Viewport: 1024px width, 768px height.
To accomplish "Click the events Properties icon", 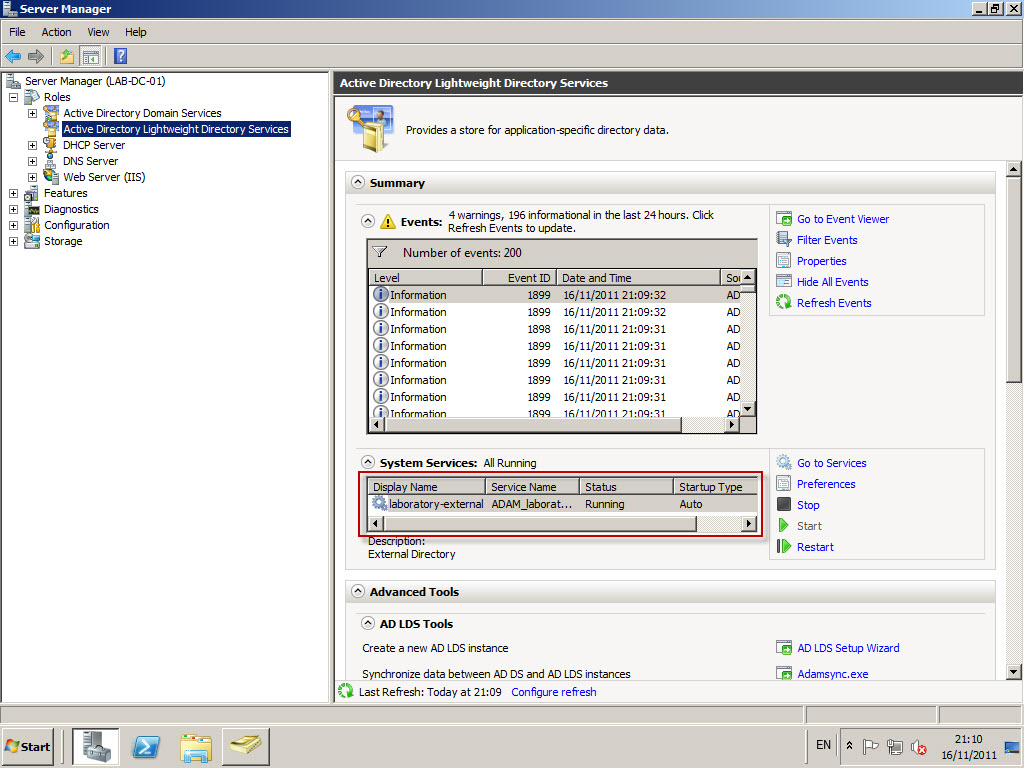I will 784,261.
